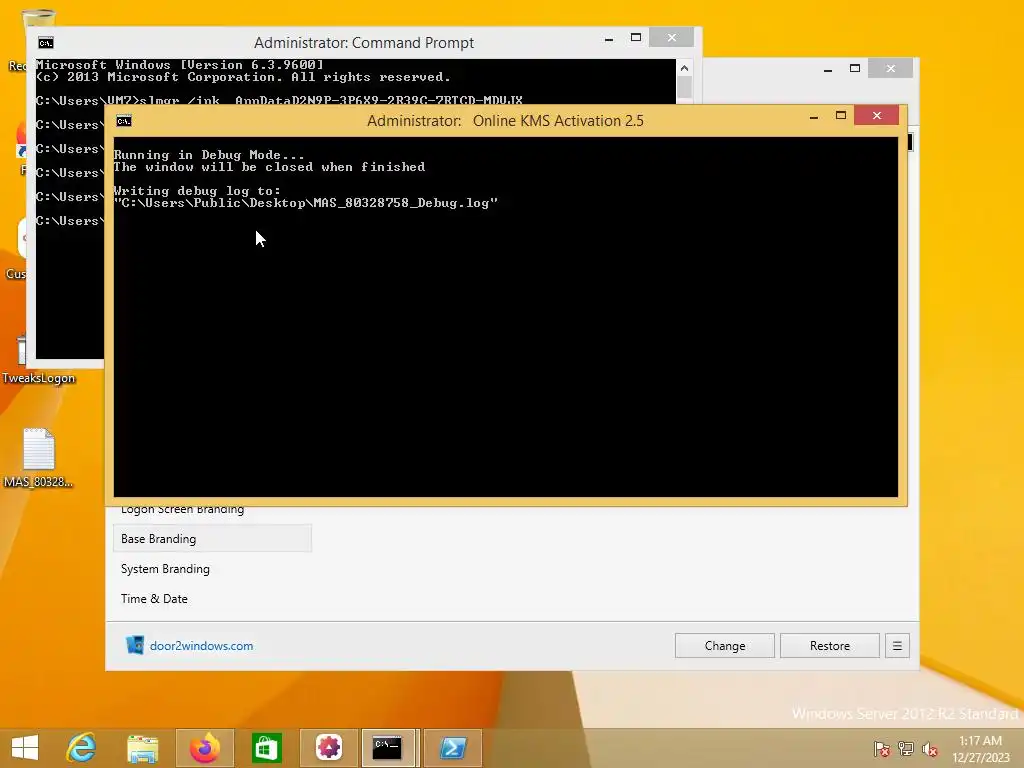Open the muted volume tray icon
Screen dimensions: 1024x768
pos(930,748)
